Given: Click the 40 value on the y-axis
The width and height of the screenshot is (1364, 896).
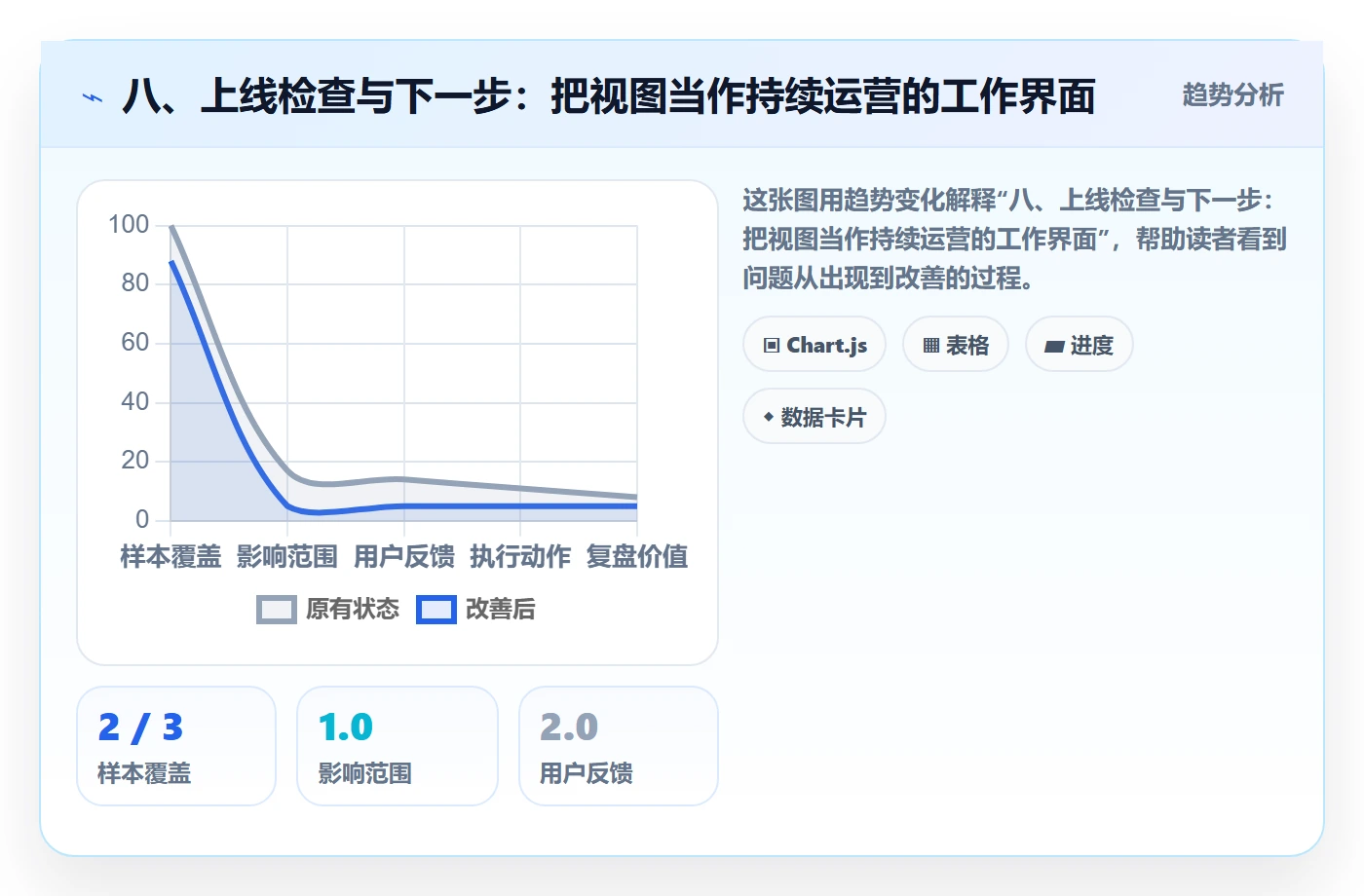Looking at the screenshot, I should 135,402.
